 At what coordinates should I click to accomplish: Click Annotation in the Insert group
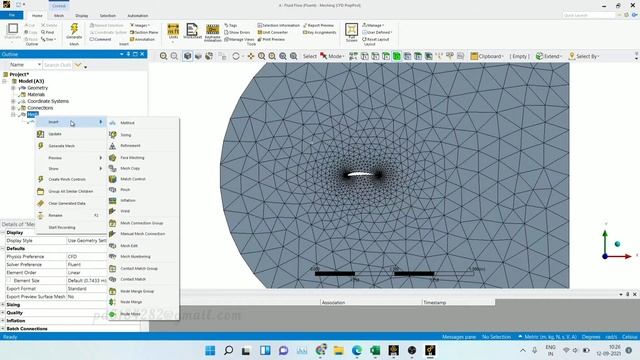[142, 40]
